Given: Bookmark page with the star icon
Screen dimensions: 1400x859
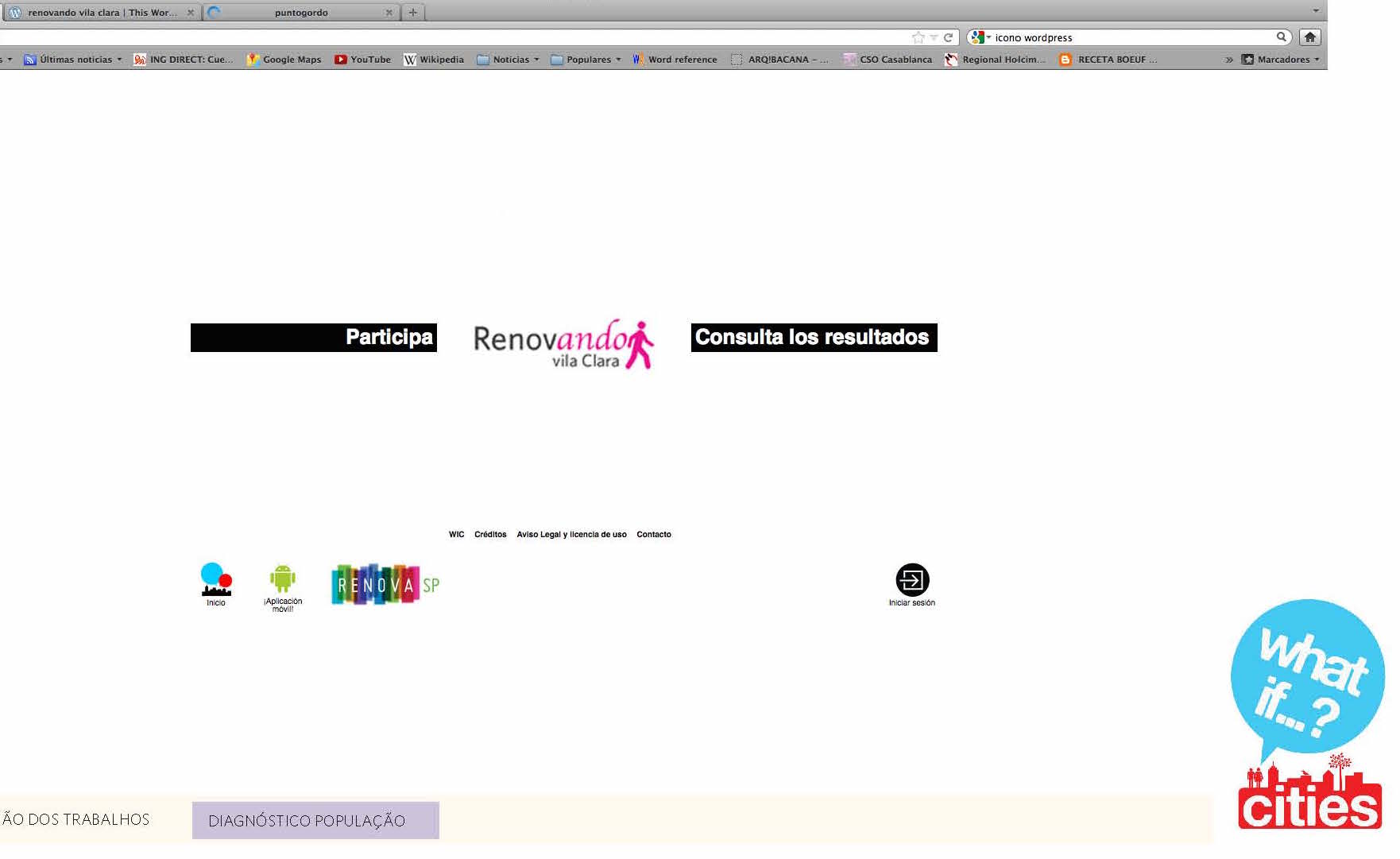Looking at the screenshot, I should pos(919,37).
